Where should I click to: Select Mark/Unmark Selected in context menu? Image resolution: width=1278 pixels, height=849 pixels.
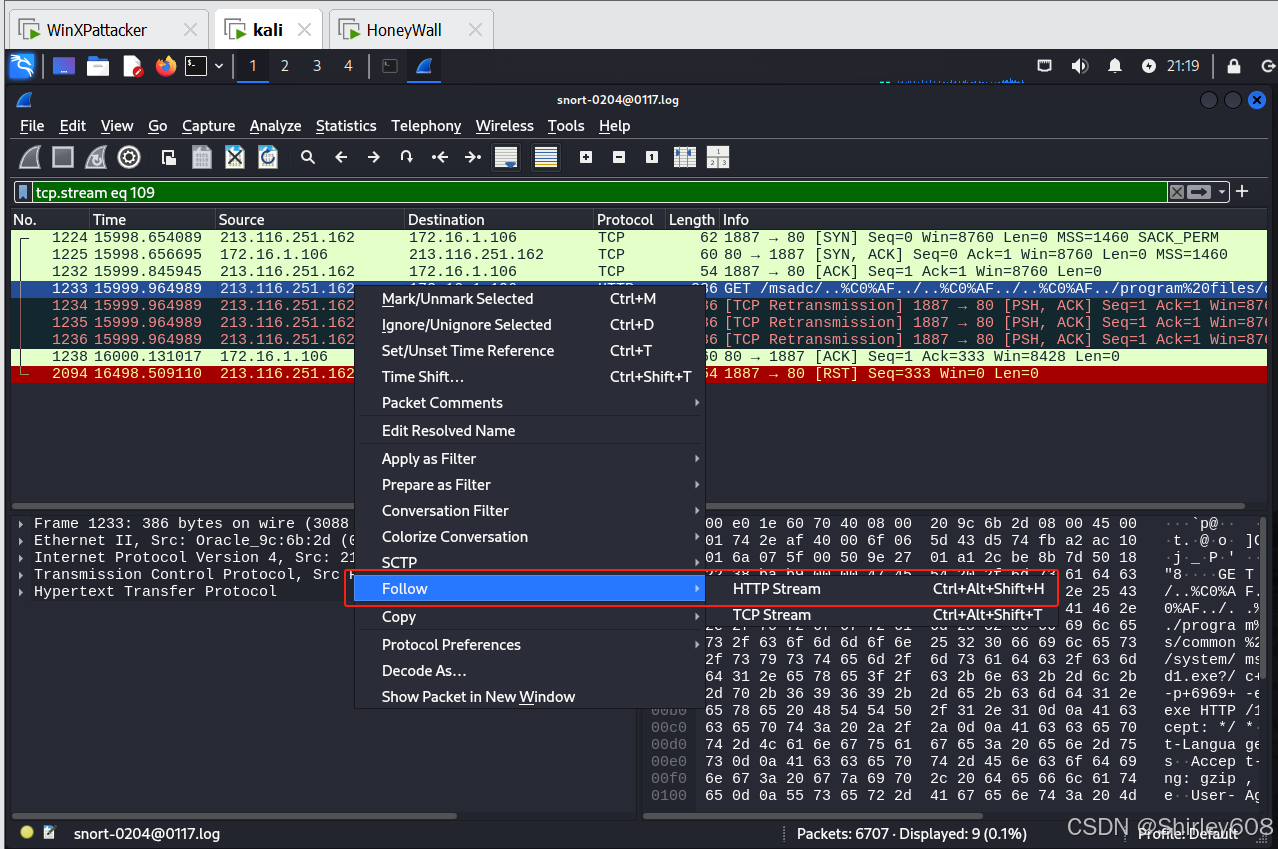(x=530, y=299)
